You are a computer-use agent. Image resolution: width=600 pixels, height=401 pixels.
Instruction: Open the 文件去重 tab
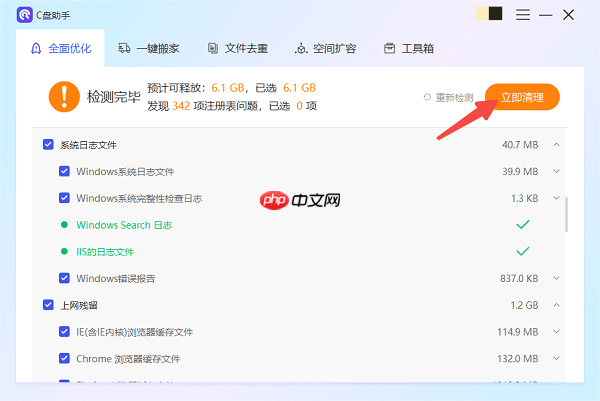click(x=238, y=48)
